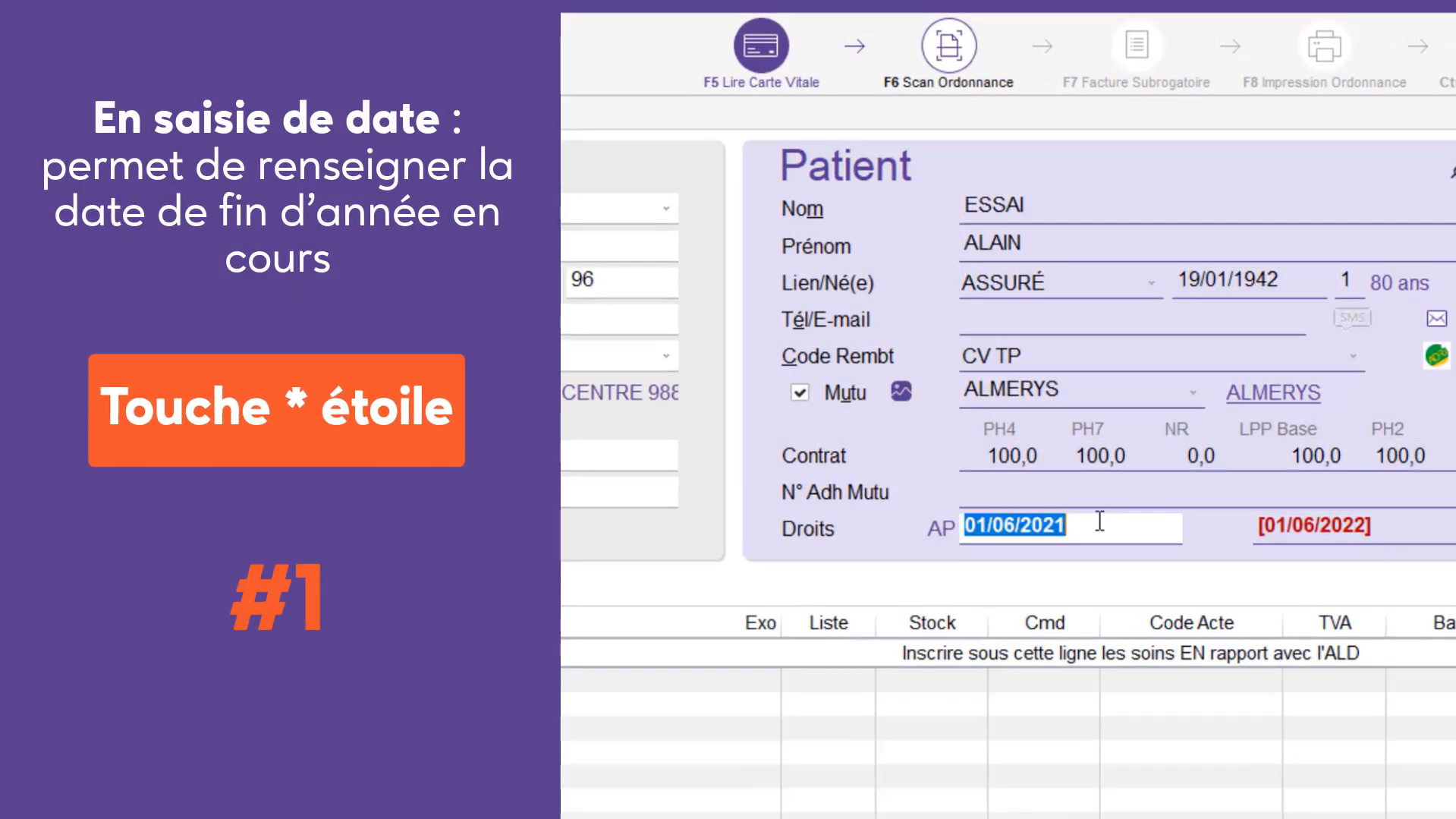Click the blue icon beside Mutu
Screen dimensions: 1456x819
click(x=901, y=392)
